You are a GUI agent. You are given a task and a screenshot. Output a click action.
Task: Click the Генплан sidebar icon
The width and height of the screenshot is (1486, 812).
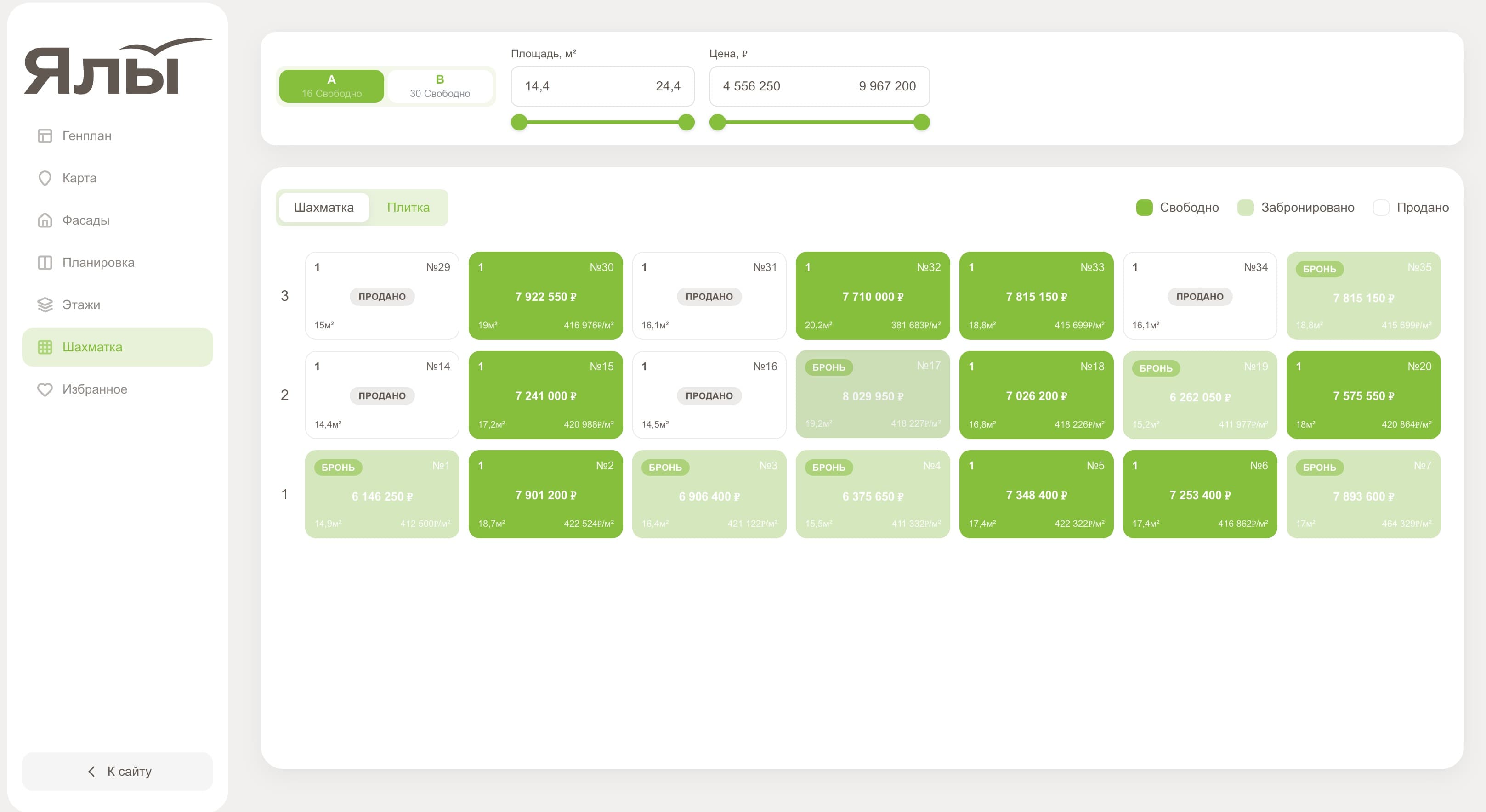(x=45, y=135)
